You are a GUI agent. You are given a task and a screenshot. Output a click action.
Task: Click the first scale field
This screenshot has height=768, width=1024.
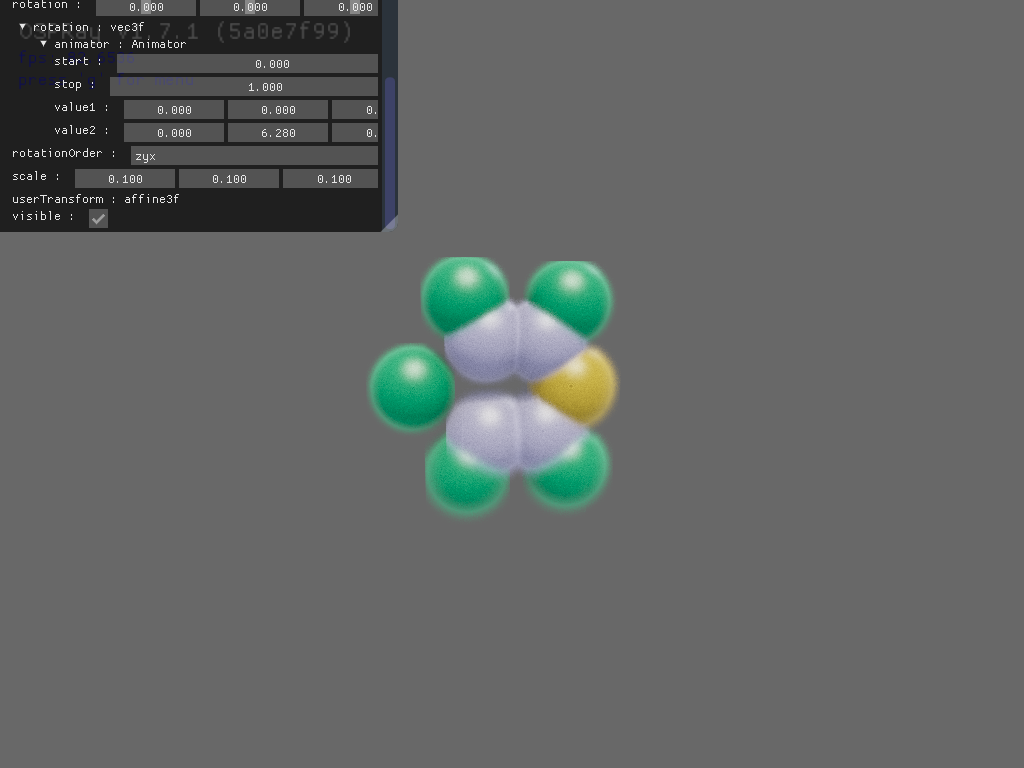click(124, 178)
